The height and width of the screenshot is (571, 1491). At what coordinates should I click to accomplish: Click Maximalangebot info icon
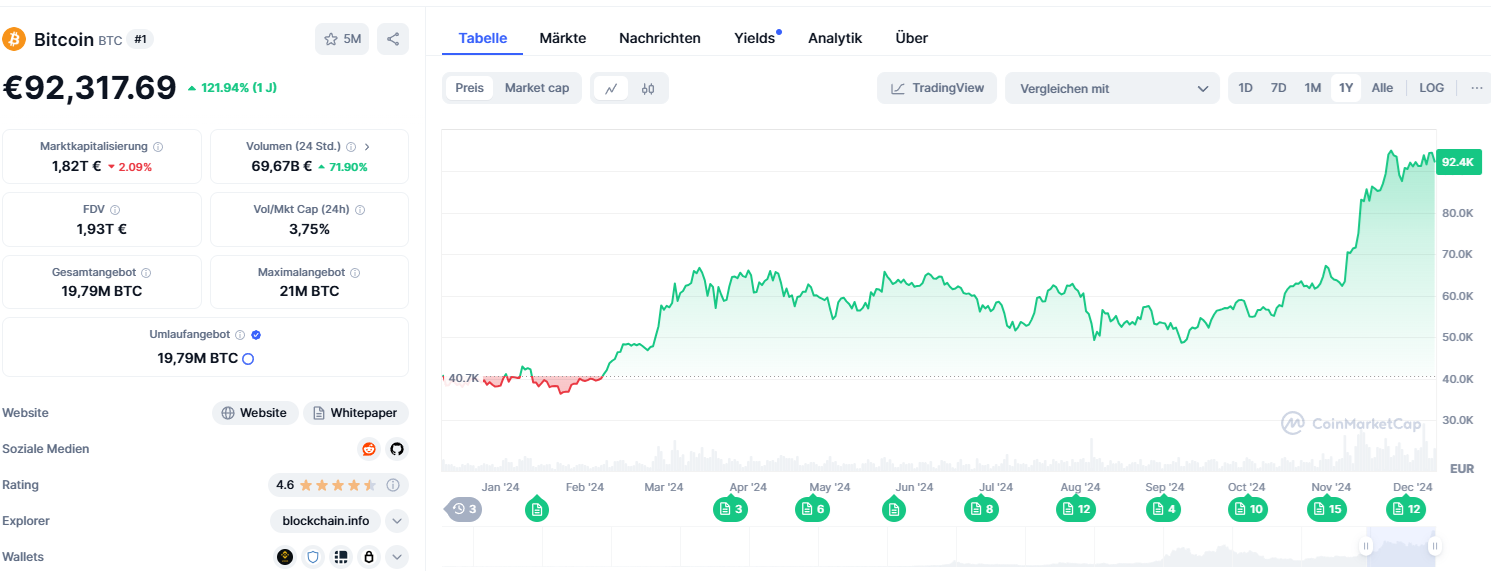point(355,273)
